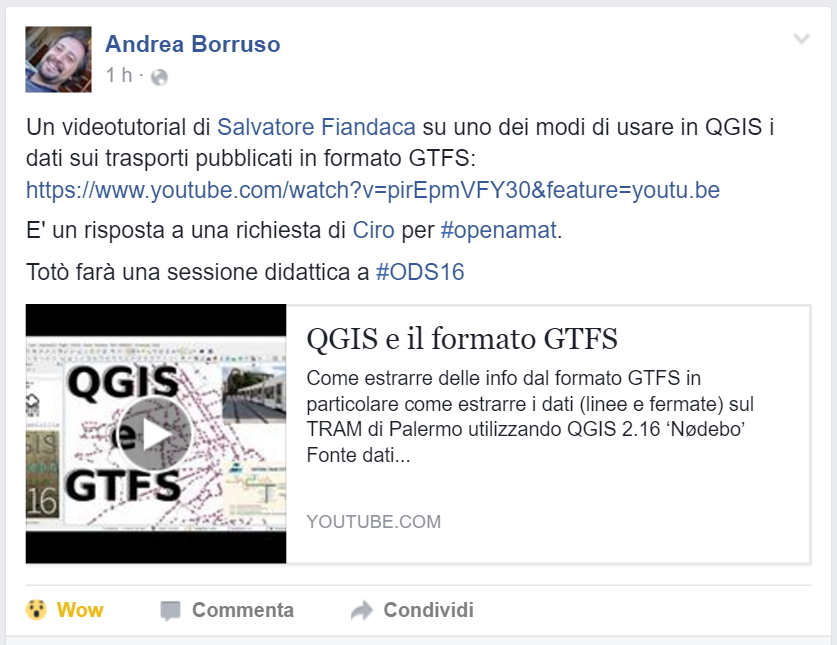This screenshot has height=645, width=837.
Task: Open Salvatore Fiandaca's profile link
Action: (x=316, y=127)
